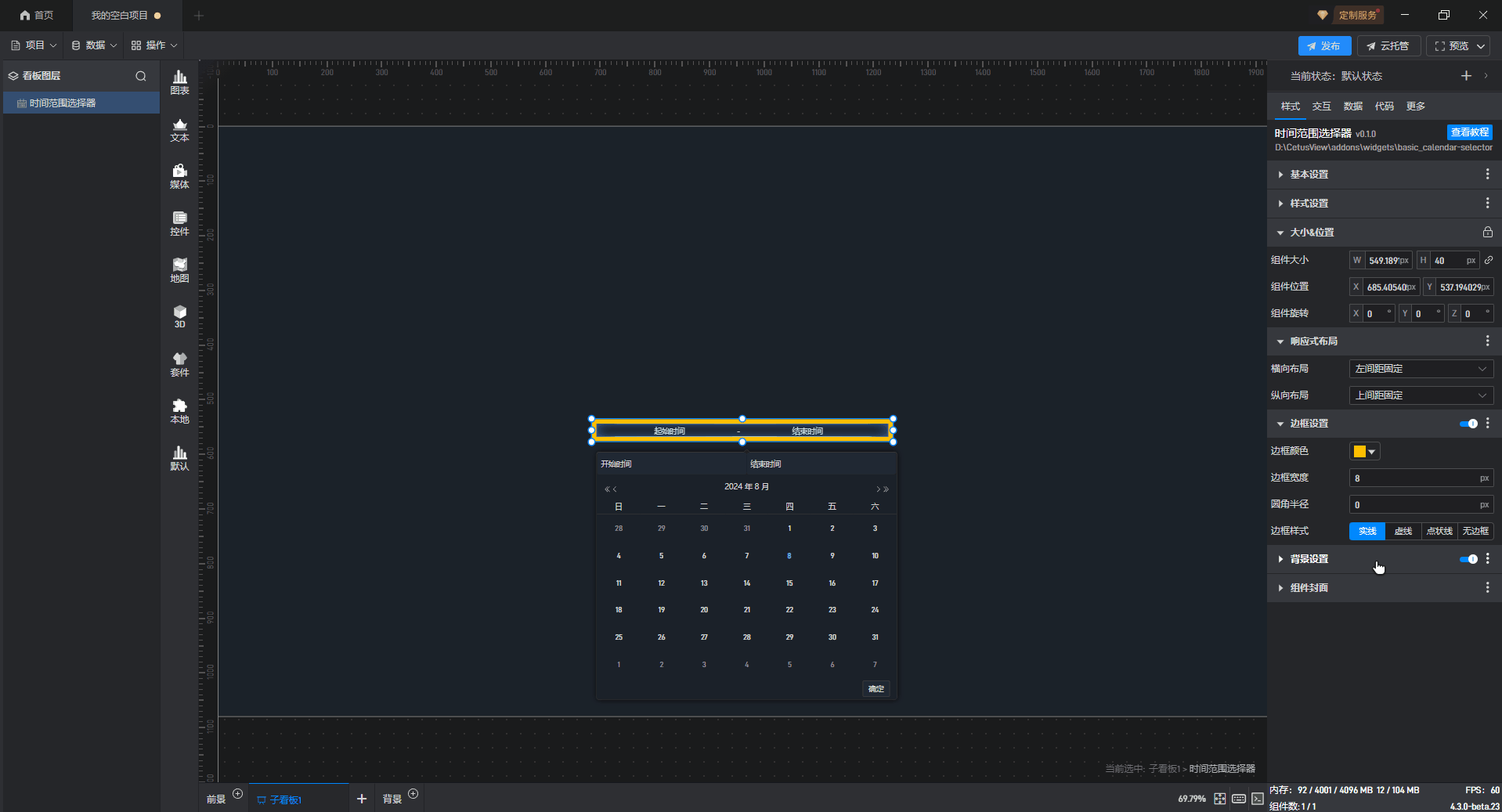This screenshot has height=812, width=1502.
Task: Switch to the 数据 tab in properties panel
Action: coord(1352,106)
